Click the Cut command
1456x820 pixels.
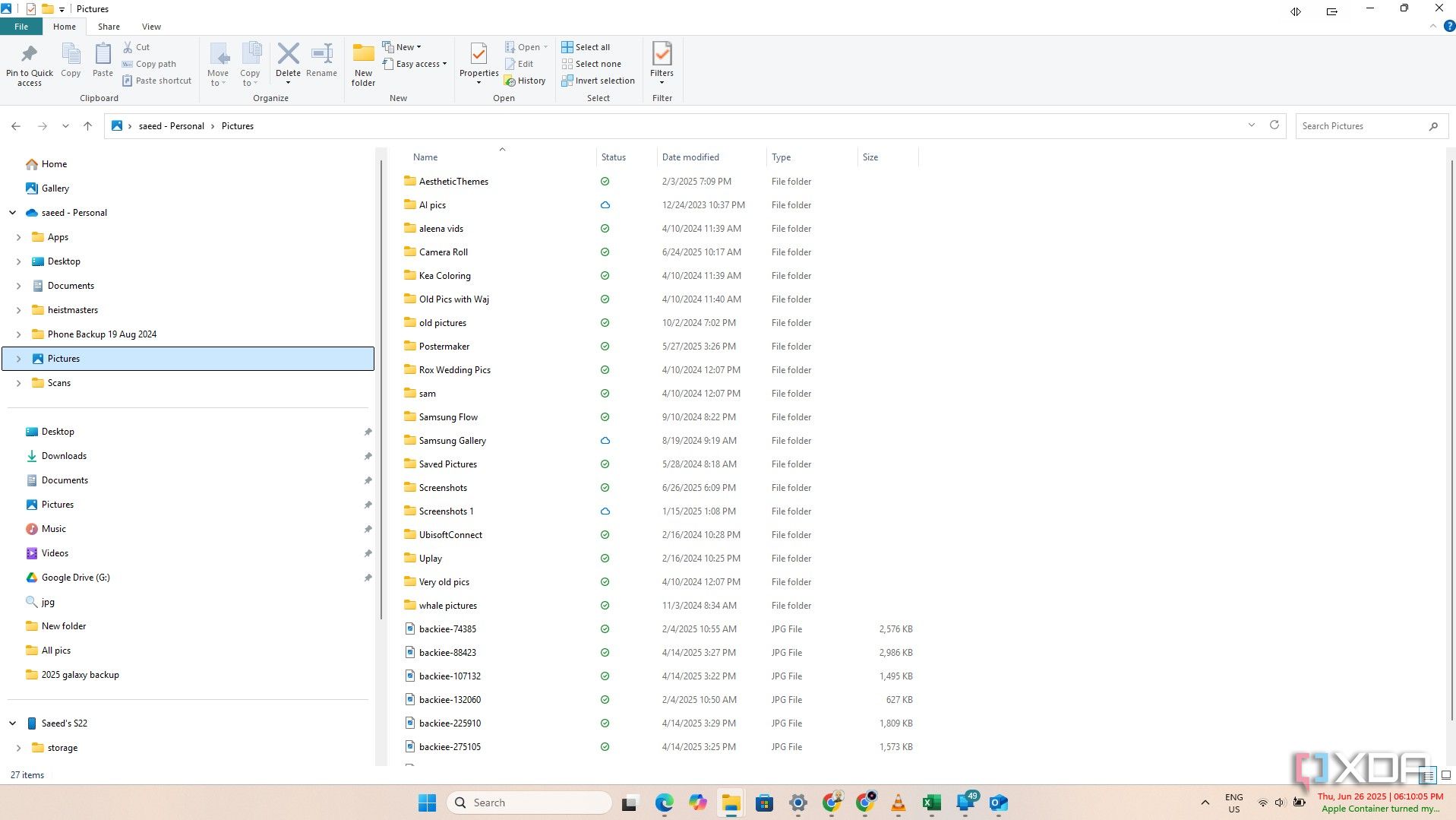pos(136,47)
